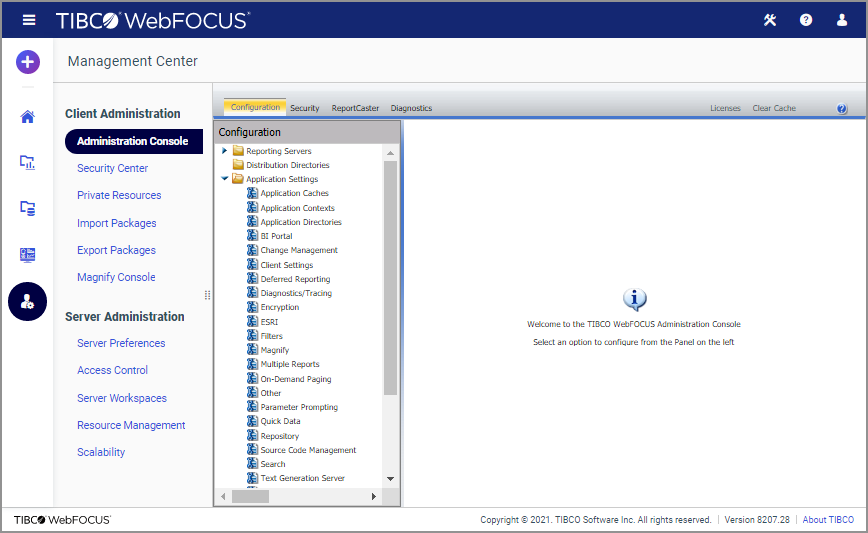This screenshot has height=533, width=868.
Task: Select Administration Console in the sidebar
Action: [134, 141]
